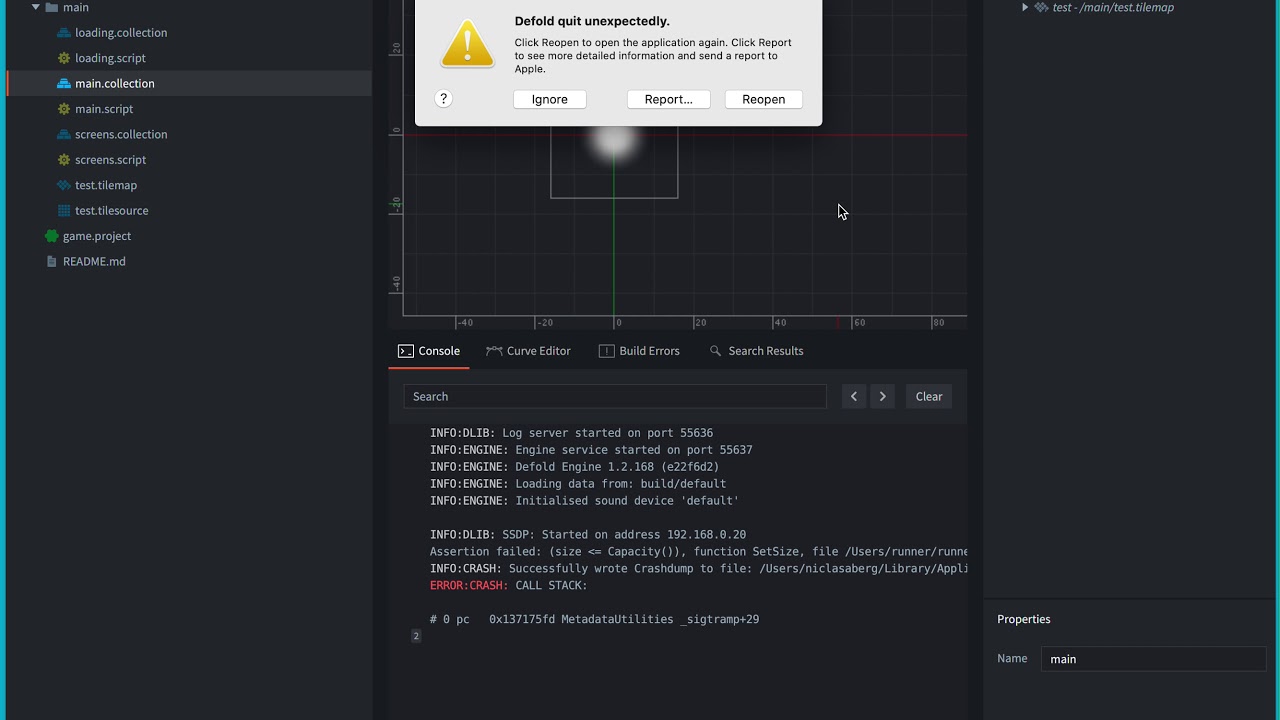Click the game.project green icon
Screen dimensions: 1280x720
52,236
